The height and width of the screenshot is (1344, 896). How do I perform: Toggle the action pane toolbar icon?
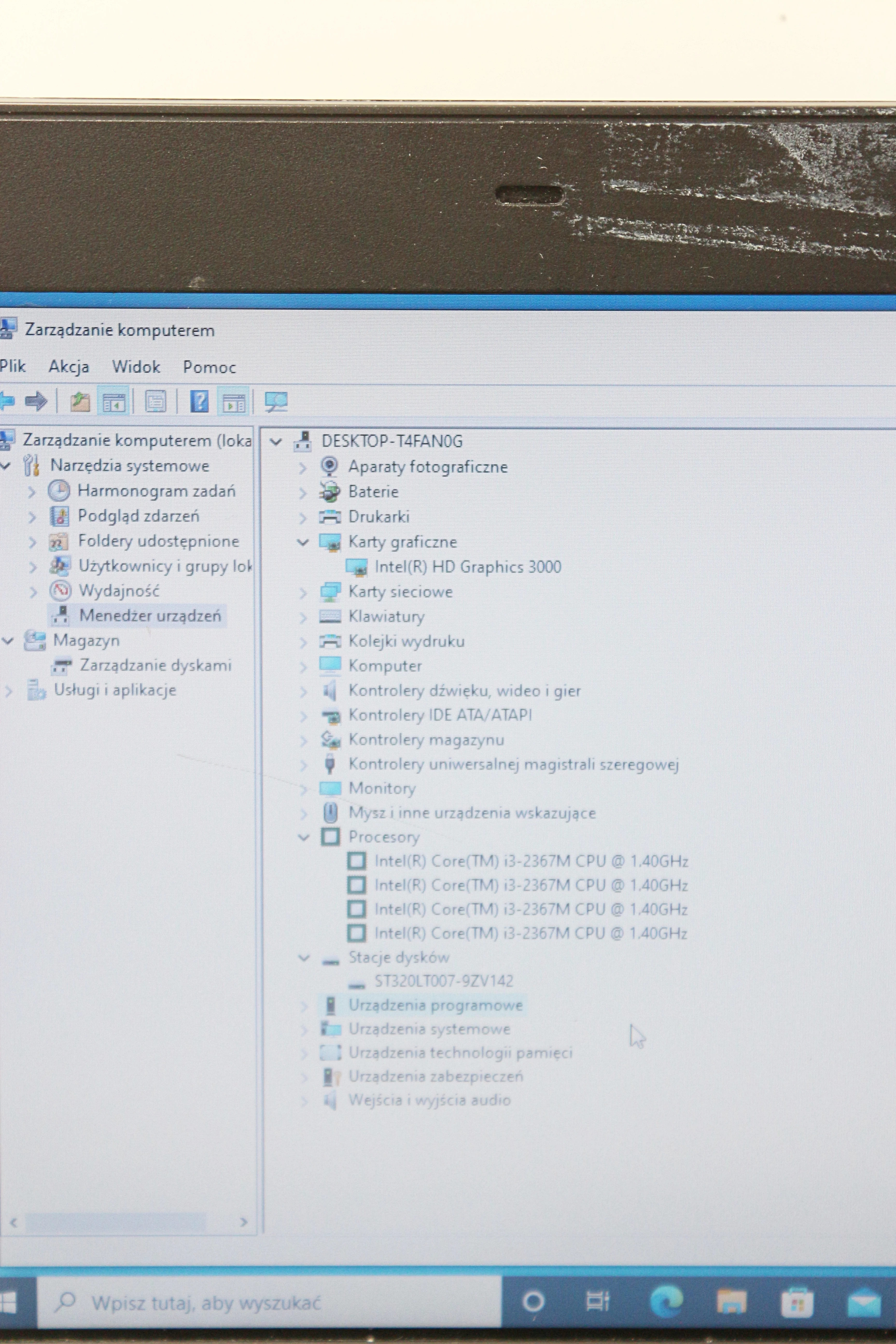click(234, 402)
